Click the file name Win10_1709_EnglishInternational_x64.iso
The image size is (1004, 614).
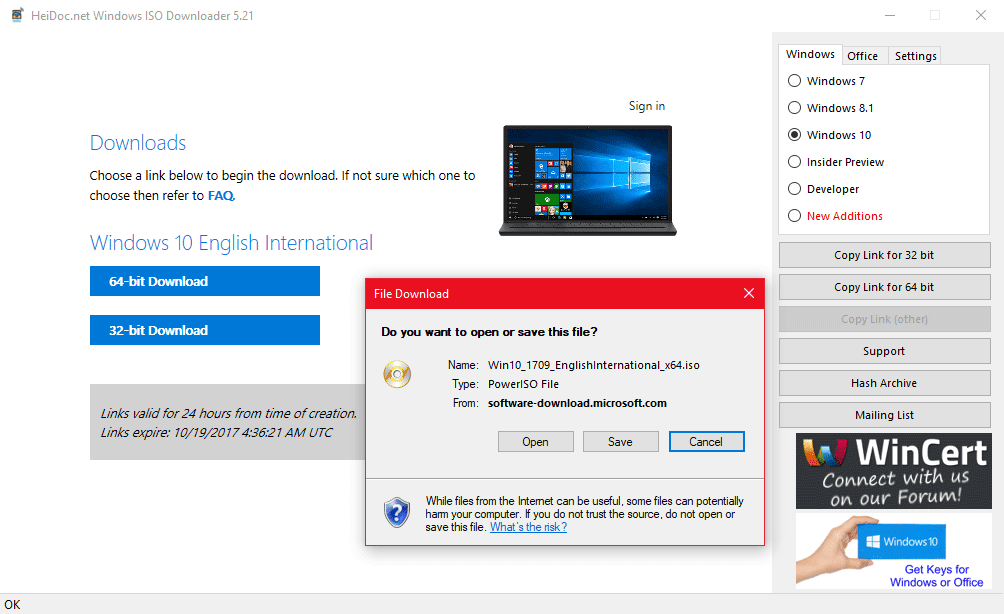pyautogui.click(x=594, y=365)
